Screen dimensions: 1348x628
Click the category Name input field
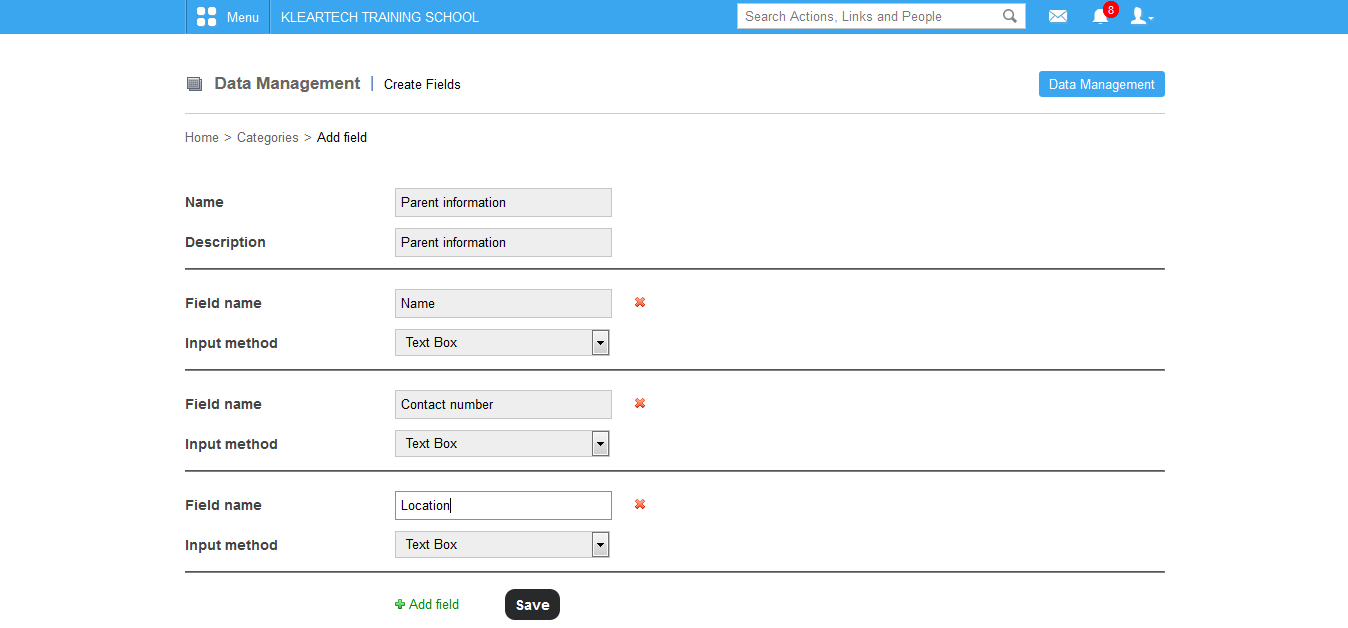tap(503, 202)
